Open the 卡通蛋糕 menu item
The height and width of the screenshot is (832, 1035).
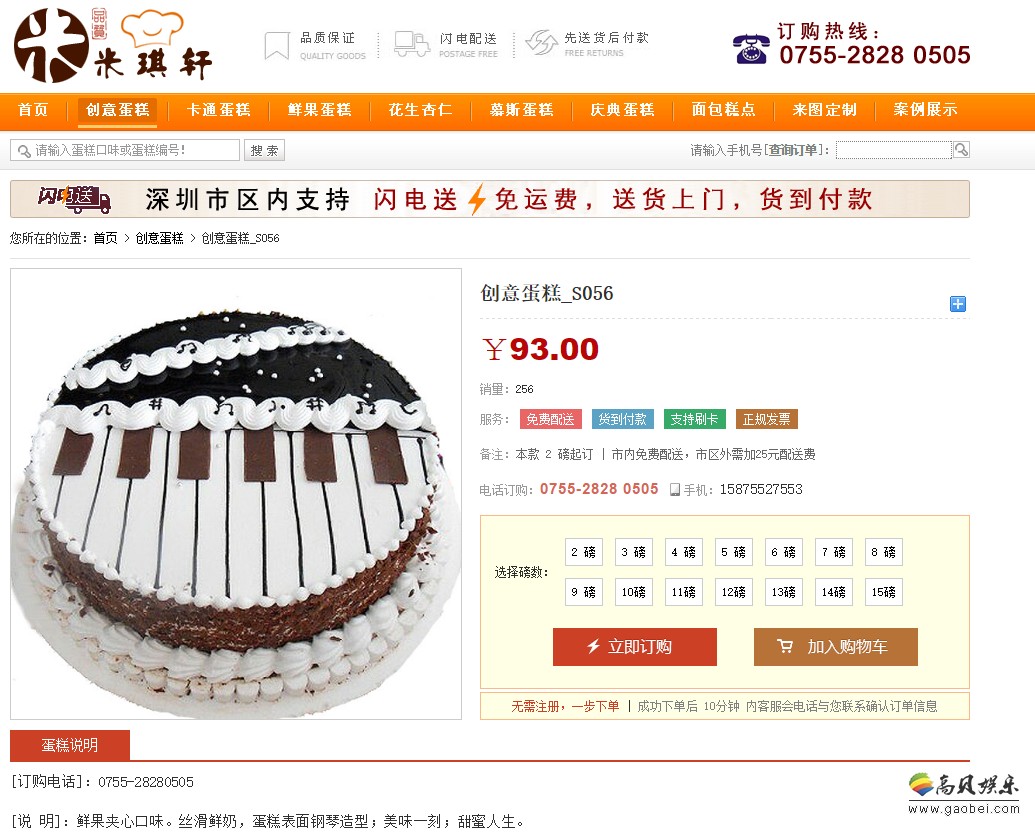pos(218,110)
